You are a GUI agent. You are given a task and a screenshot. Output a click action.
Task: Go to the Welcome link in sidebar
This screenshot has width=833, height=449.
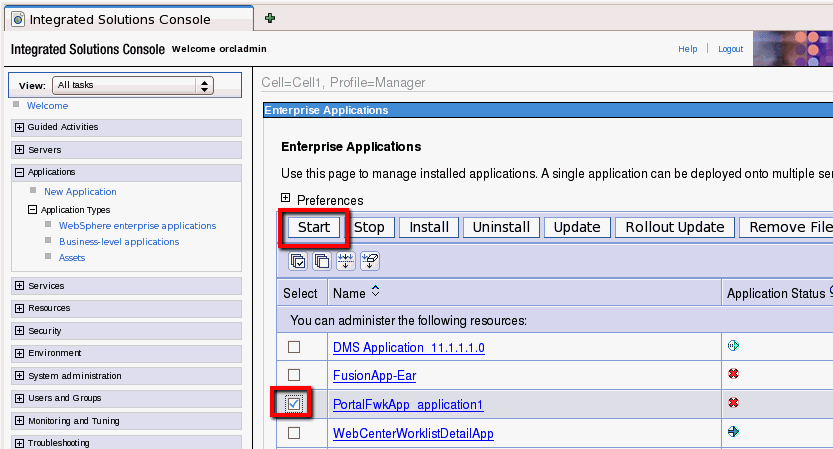tap(47, 106)
